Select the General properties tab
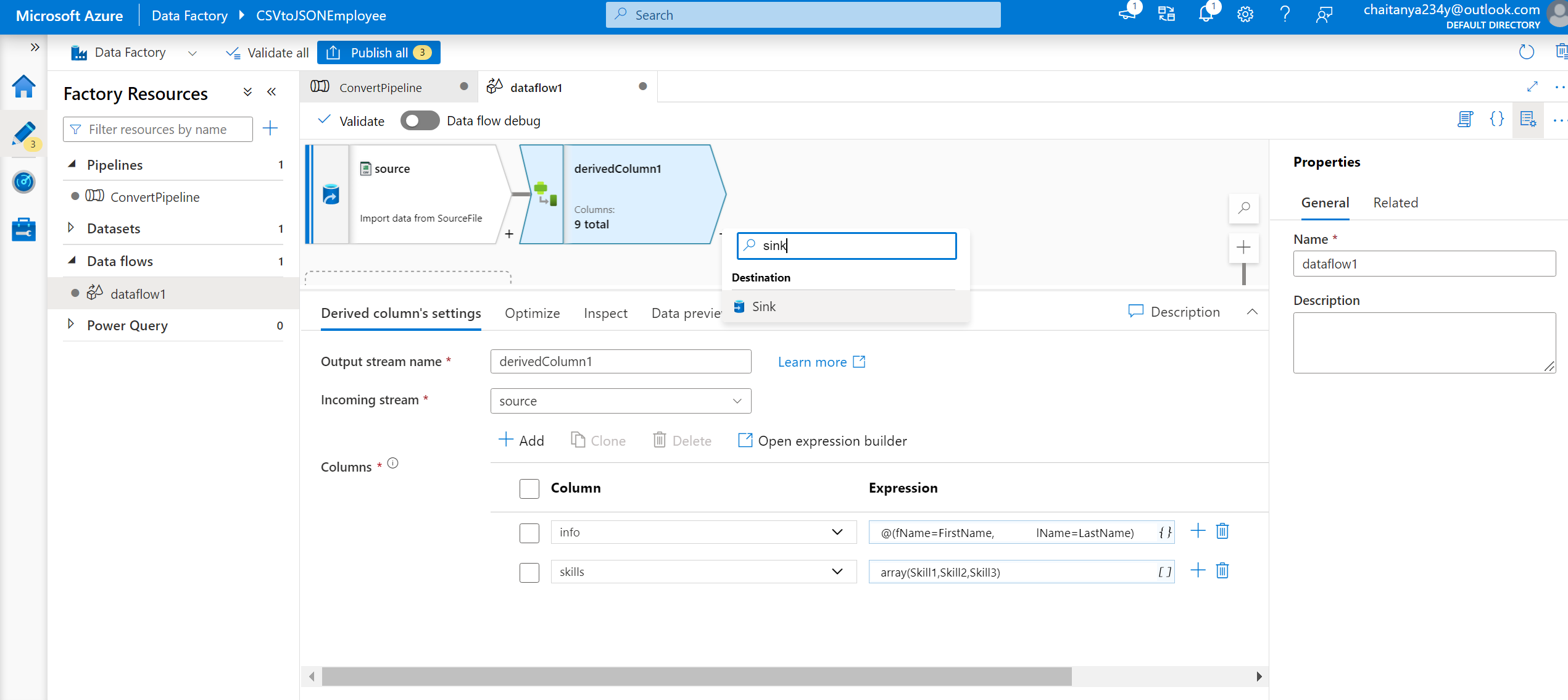Screen dimensions: 1568x700 tap(1325, 202)
